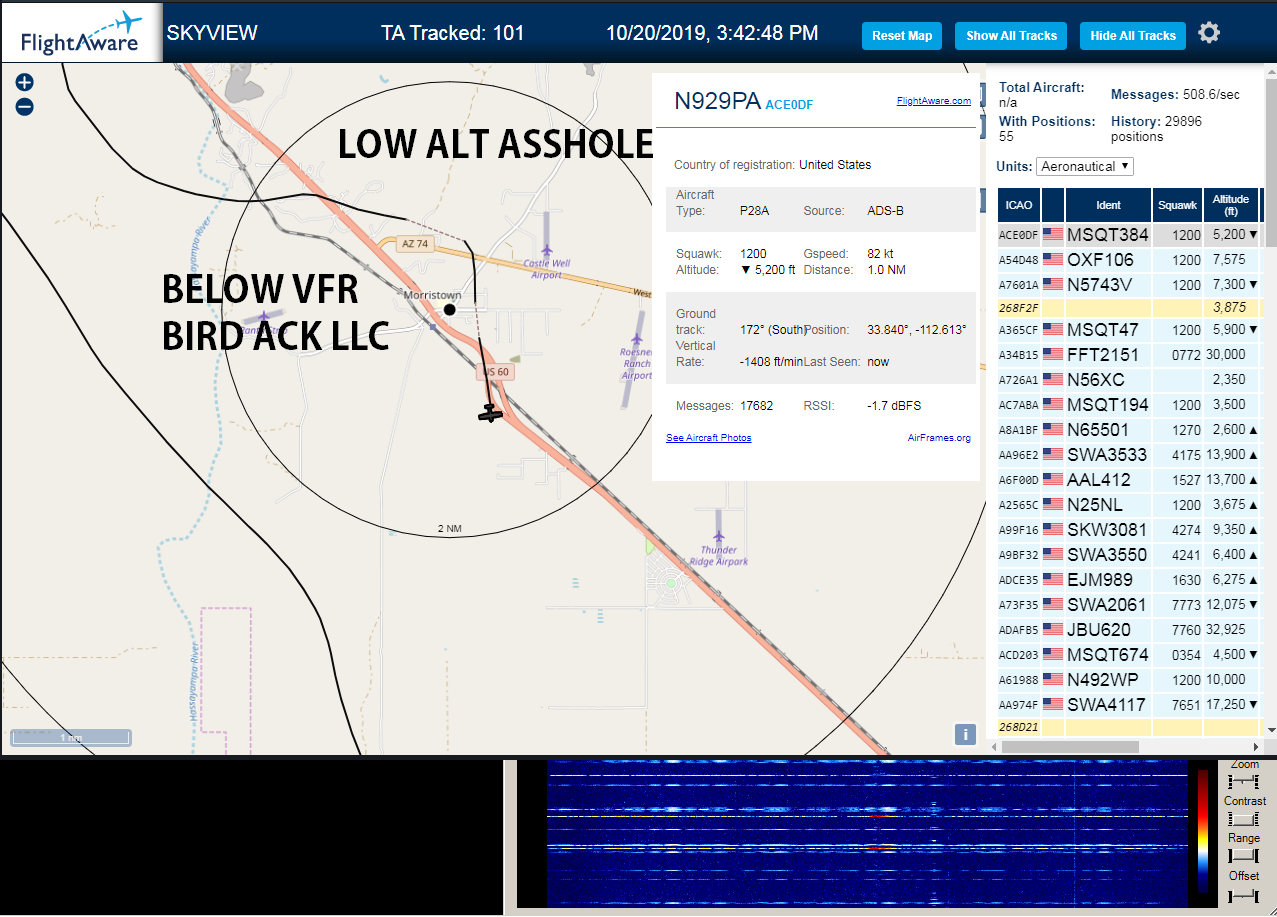This screenshot has width=1277, height=917.
Task: Click the Hide All Tracks button
Action: [1133, 36]
